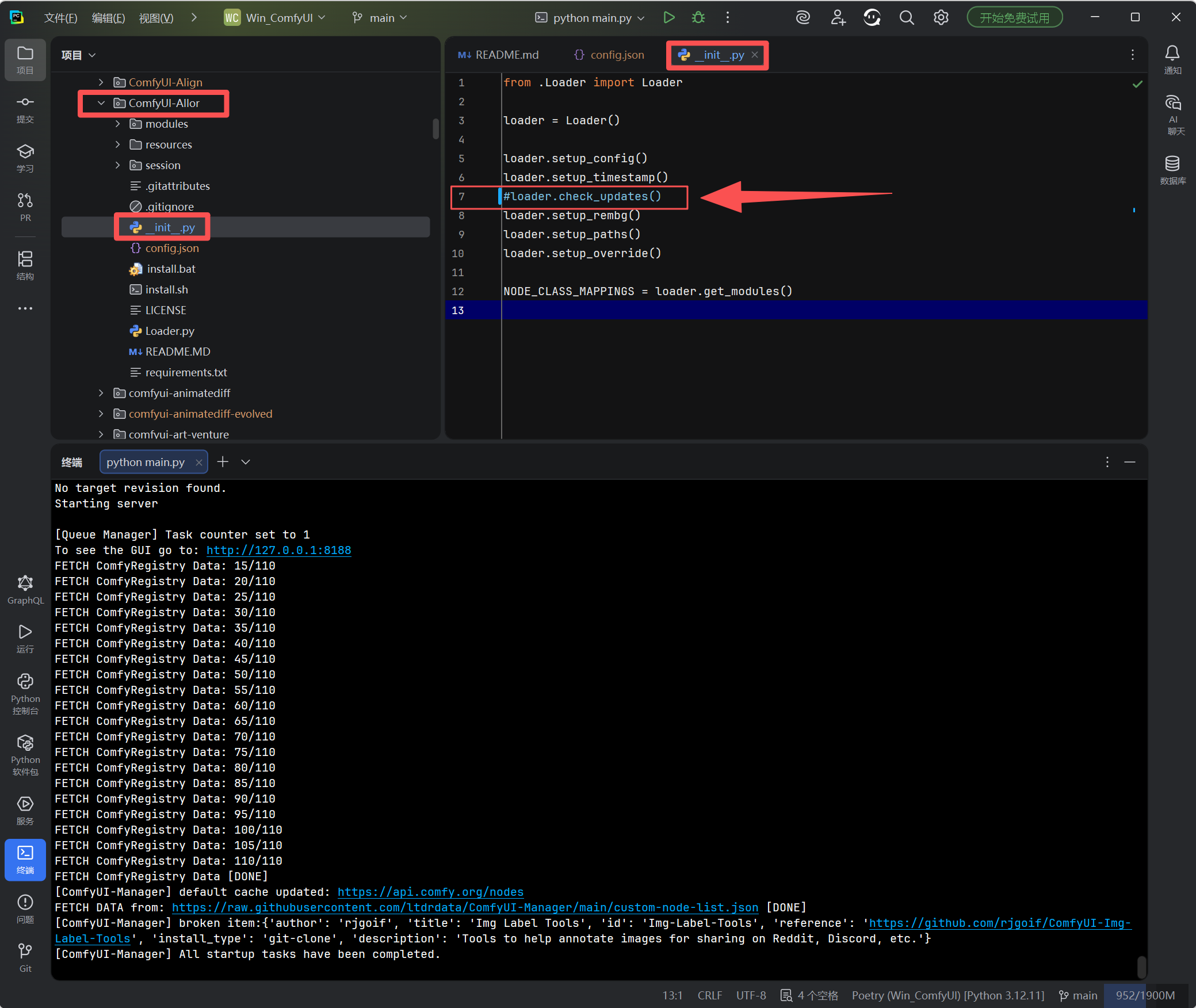Hide the terminal panel with minimize dash
Viewport: 1196px width, 1008px height.
pos(1130,462)
